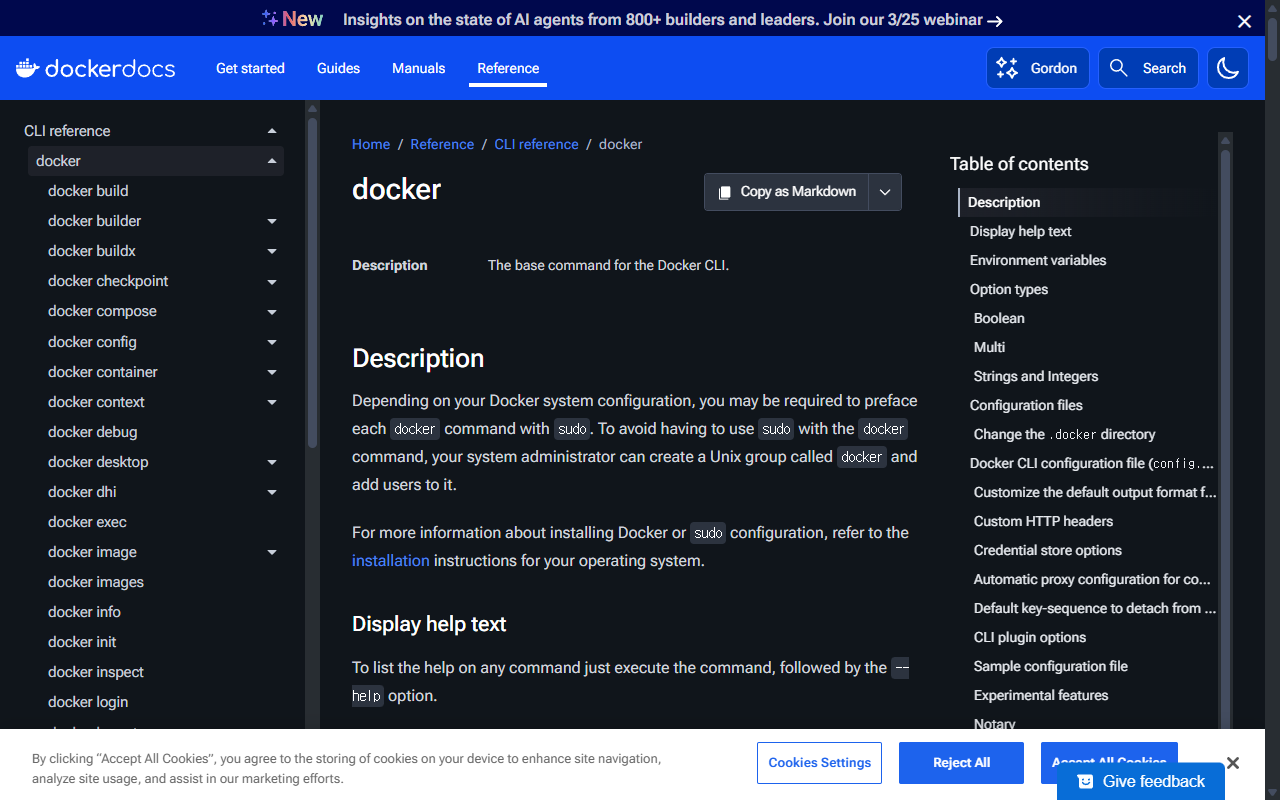Image resolution: width=1280 pixels, height=800 pixels.
Task: Click the Copy as Markdown clipboard icon
Action: (724, 191)
